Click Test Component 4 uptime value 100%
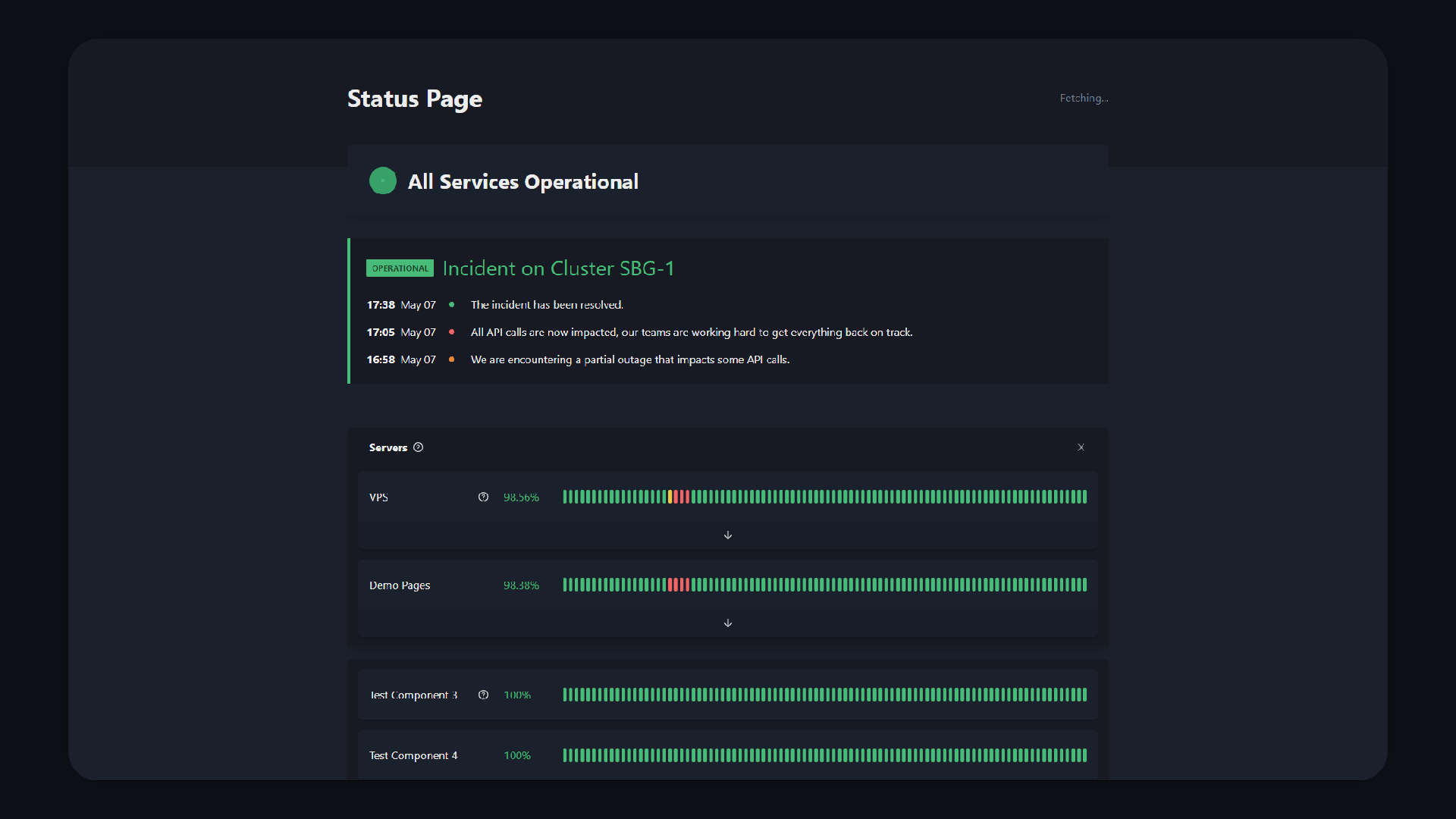 pyautogui.click(x=517, y=755)
